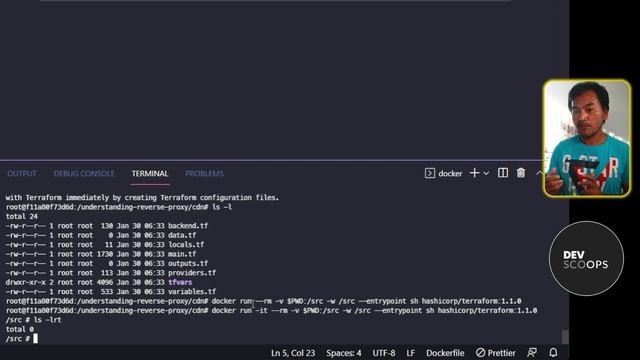
Task: Click the terminal prompt cursor line
Action: pyautogui.click(x=22, y=338)
